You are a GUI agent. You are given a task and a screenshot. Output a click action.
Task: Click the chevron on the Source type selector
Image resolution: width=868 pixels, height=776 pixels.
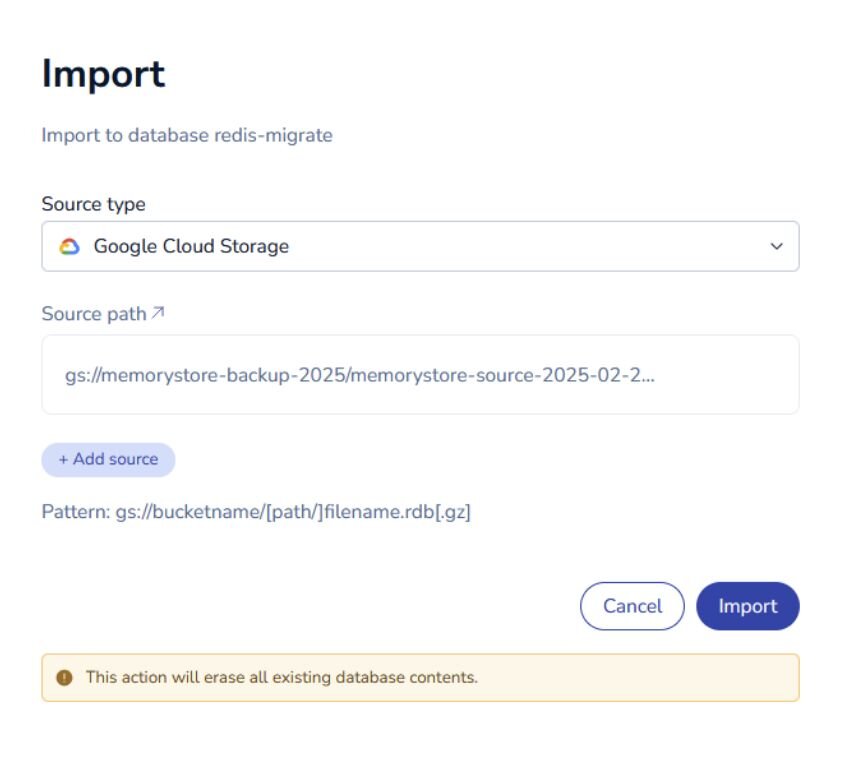(x=776, y=245)
